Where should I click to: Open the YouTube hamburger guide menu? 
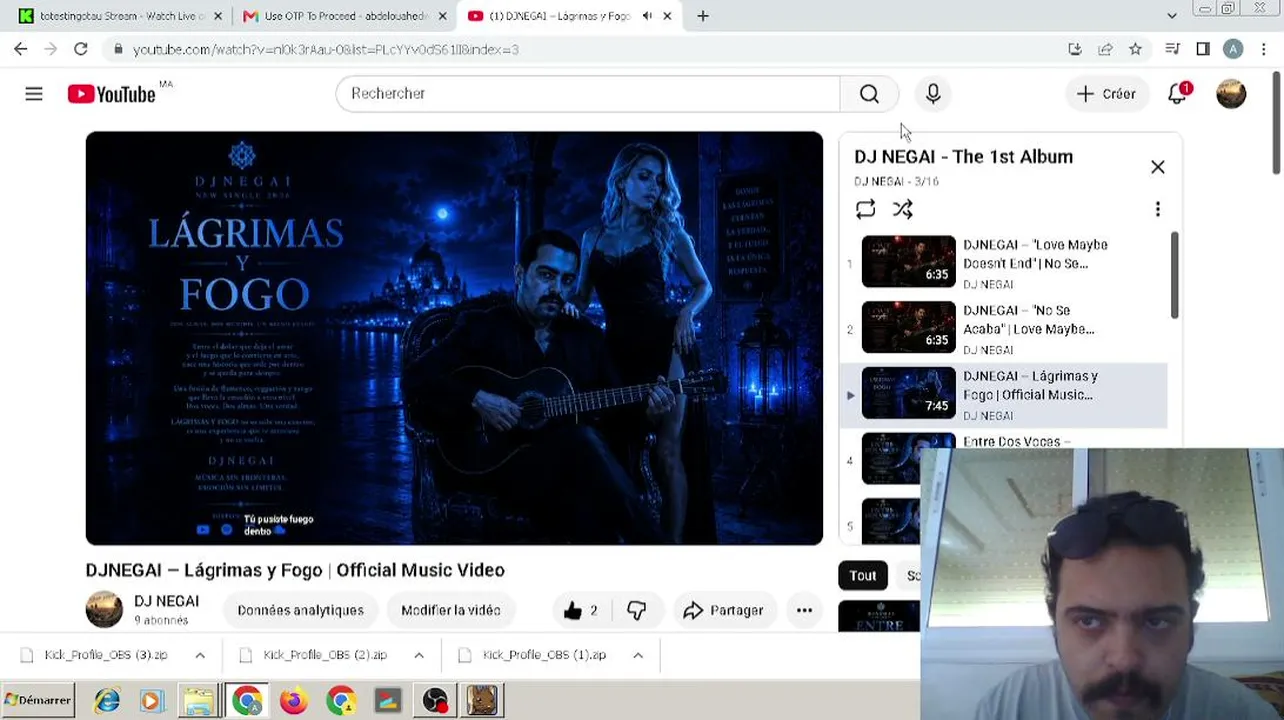coord(34,94)
